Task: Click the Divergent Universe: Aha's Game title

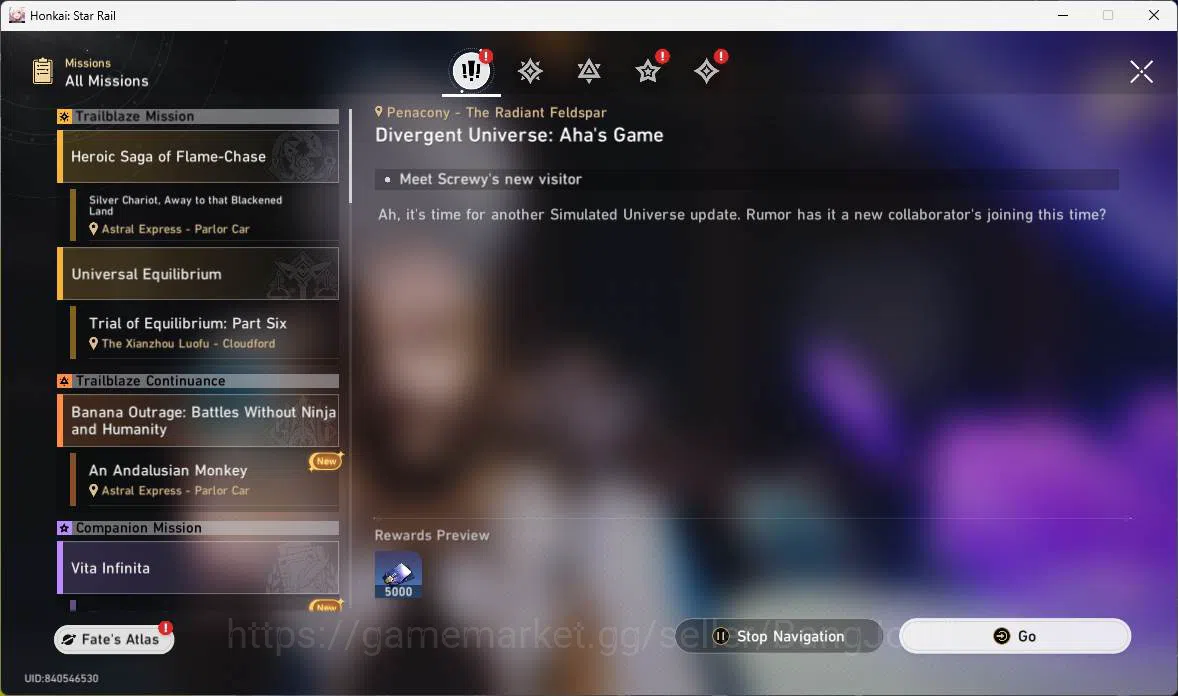Action: coord(519,135)
